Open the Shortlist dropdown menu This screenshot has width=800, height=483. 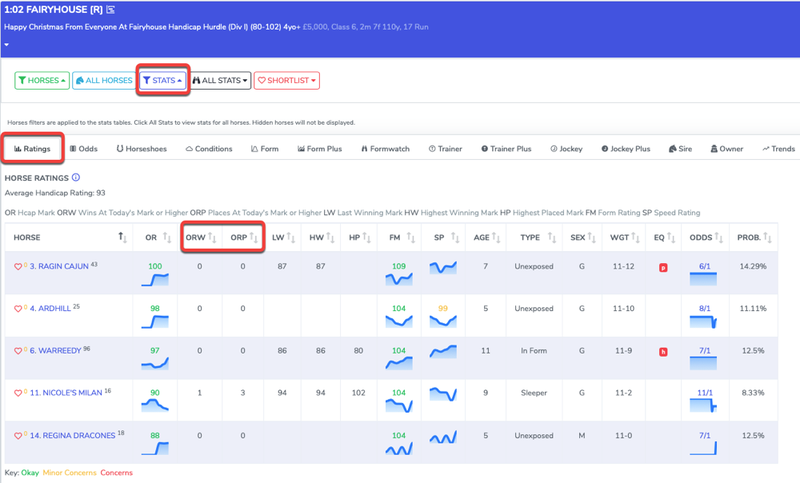(x=286, y=80)
